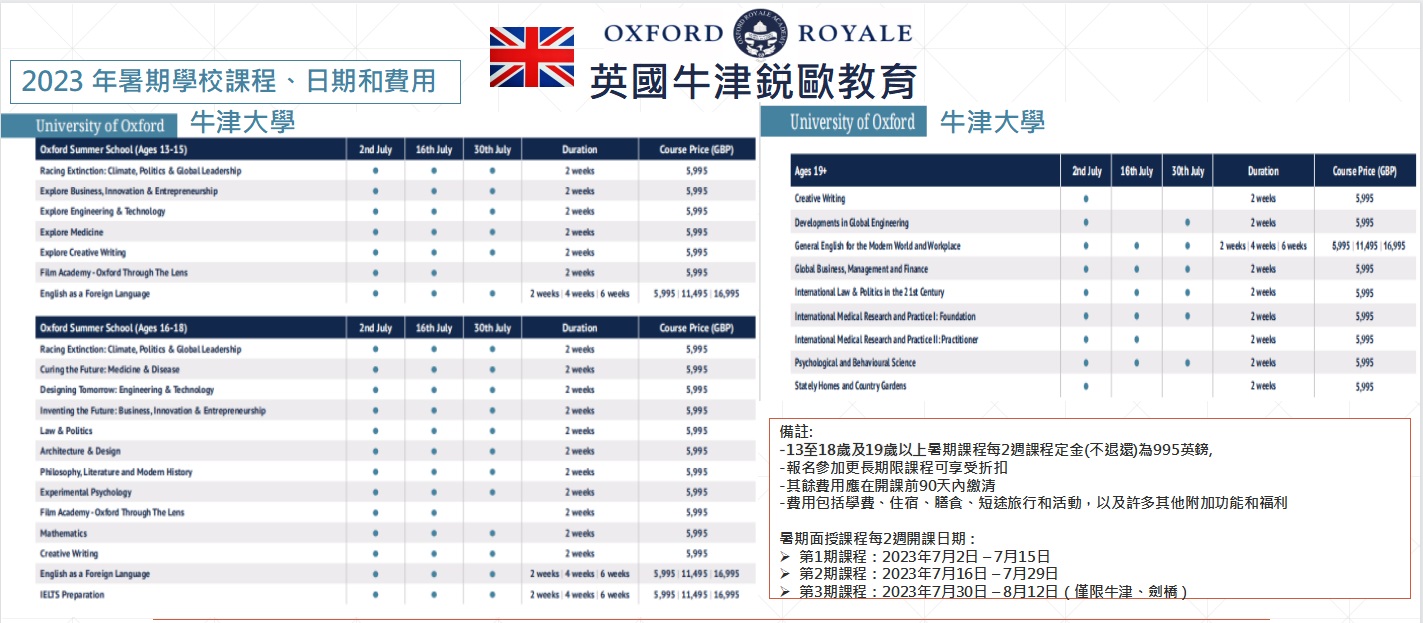Click the Oxford Royale Academy crest logo
Screen dimensions: 1423x623
click(x=759, y=33)
